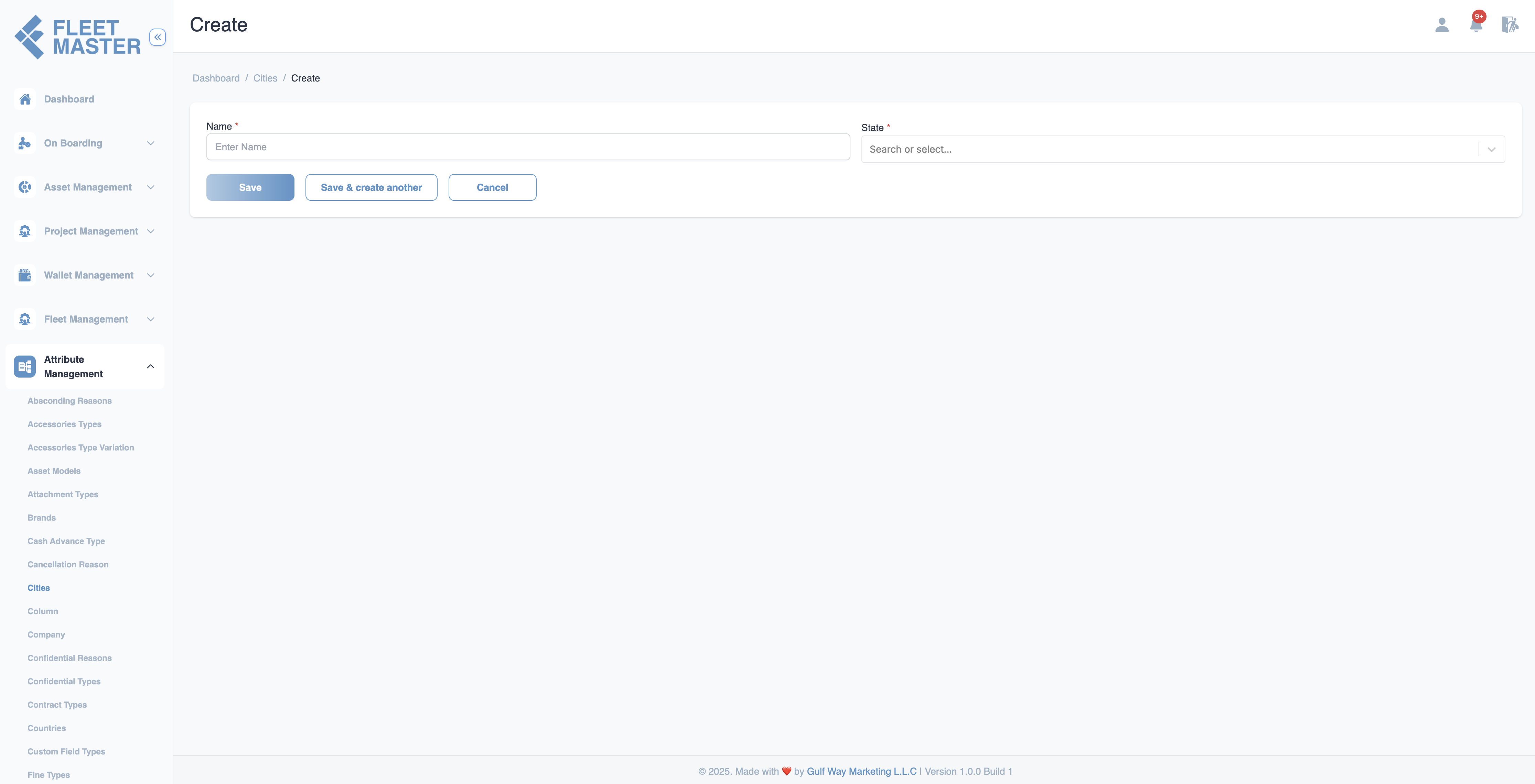Click the Project Management sidebar icon
Screen dimensions: 1535x784
click(24, 231)
